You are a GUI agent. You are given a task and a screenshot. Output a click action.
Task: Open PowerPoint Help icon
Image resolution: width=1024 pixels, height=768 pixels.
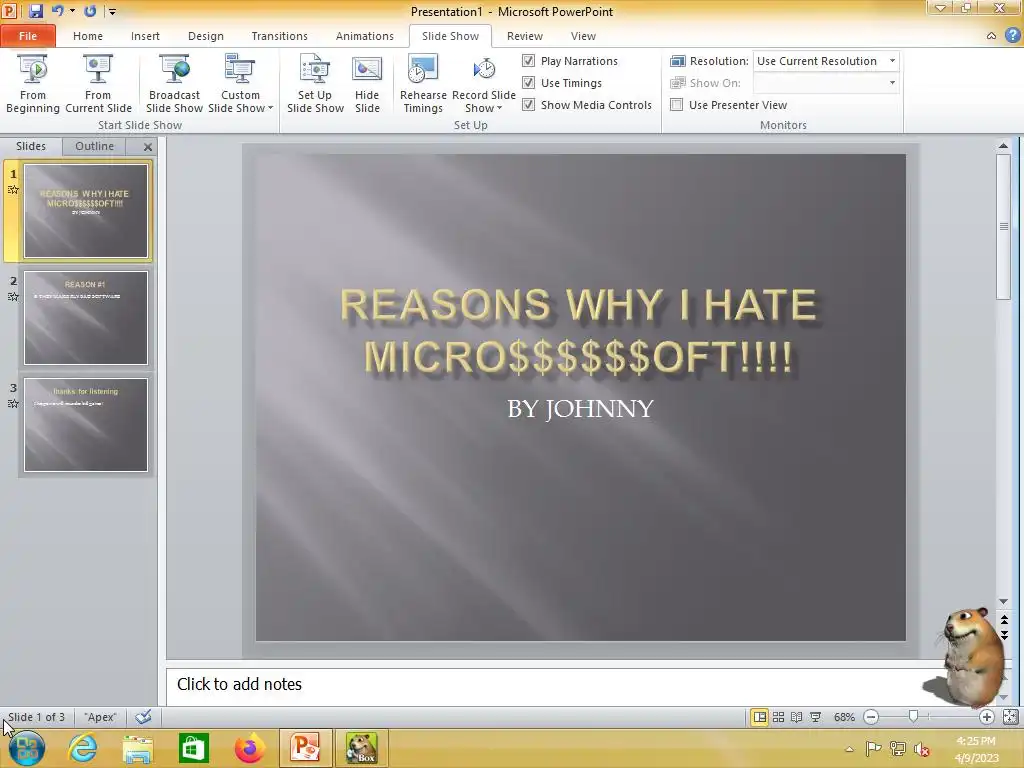[1012, 35]
